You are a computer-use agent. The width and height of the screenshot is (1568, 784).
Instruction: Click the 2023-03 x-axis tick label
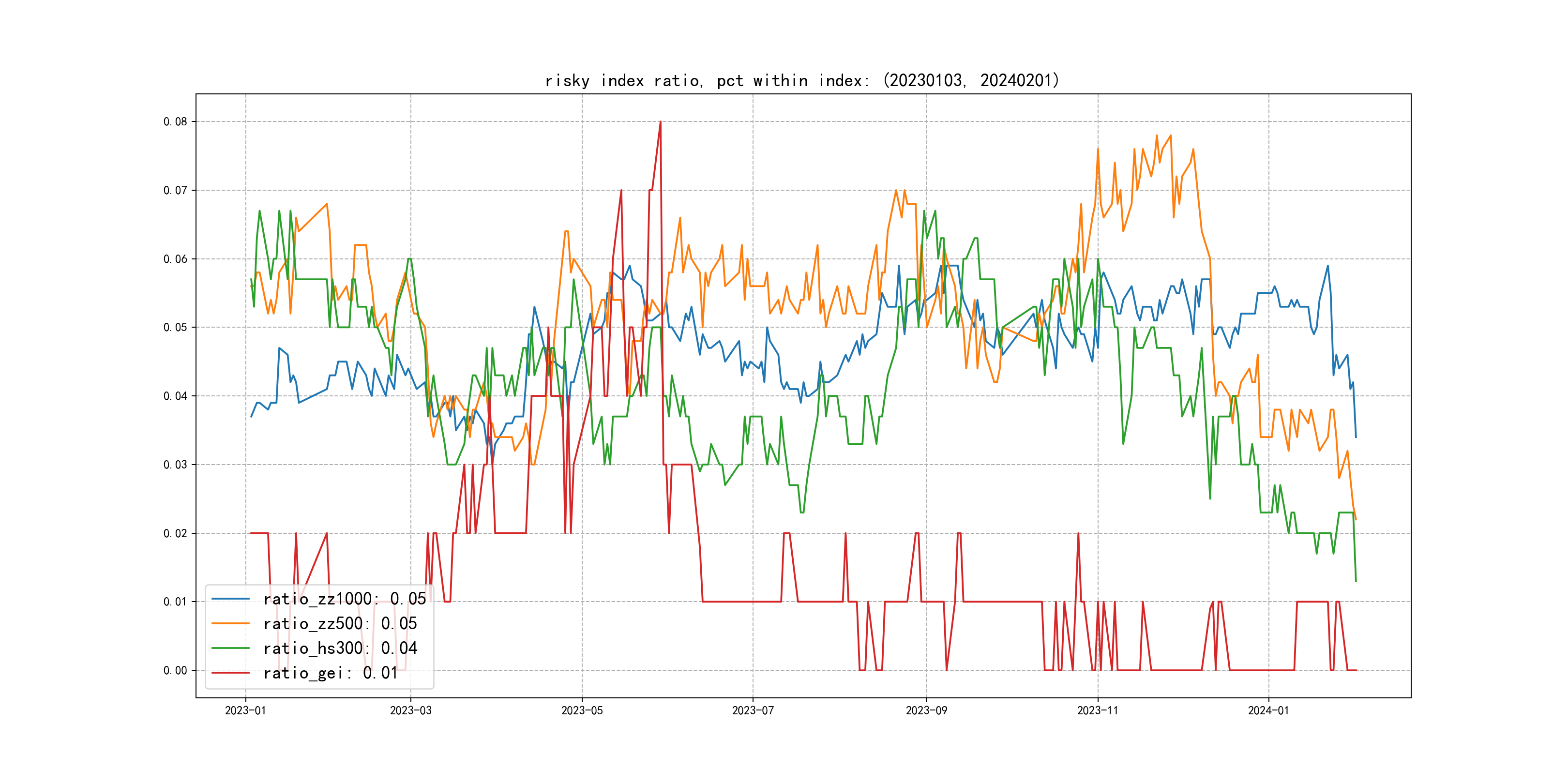coord(410,711)
